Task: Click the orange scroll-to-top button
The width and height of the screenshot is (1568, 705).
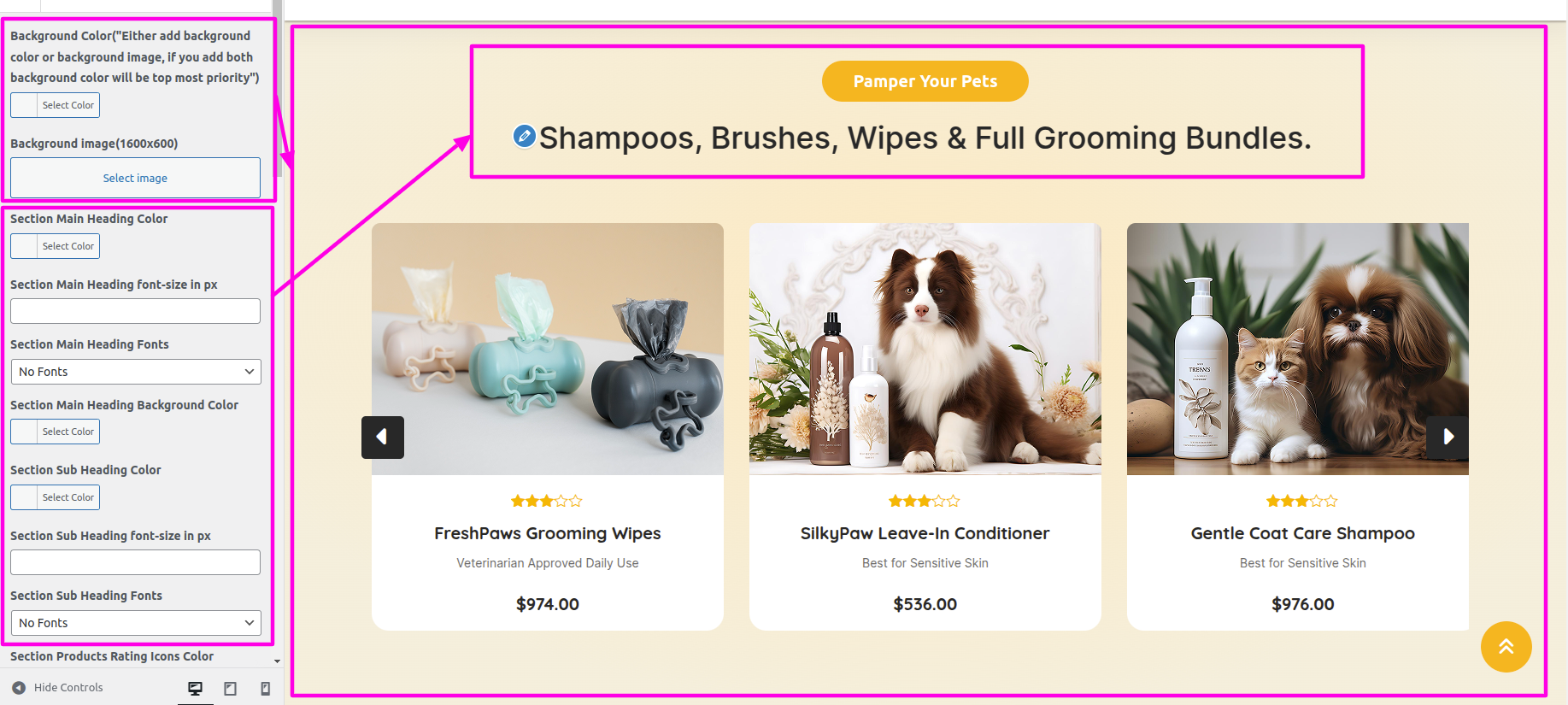Action: point(1506,647)
